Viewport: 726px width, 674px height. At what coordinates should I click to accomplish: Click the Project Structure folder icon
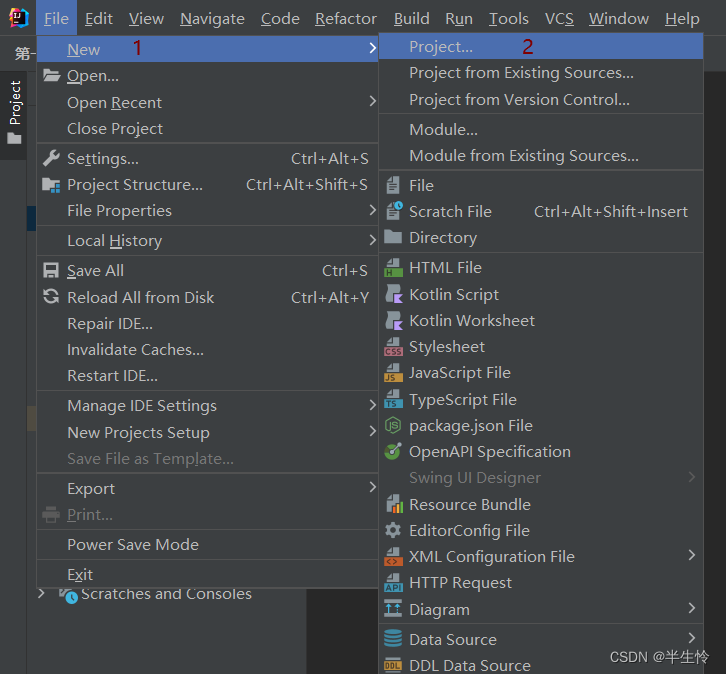click(51, 185)
